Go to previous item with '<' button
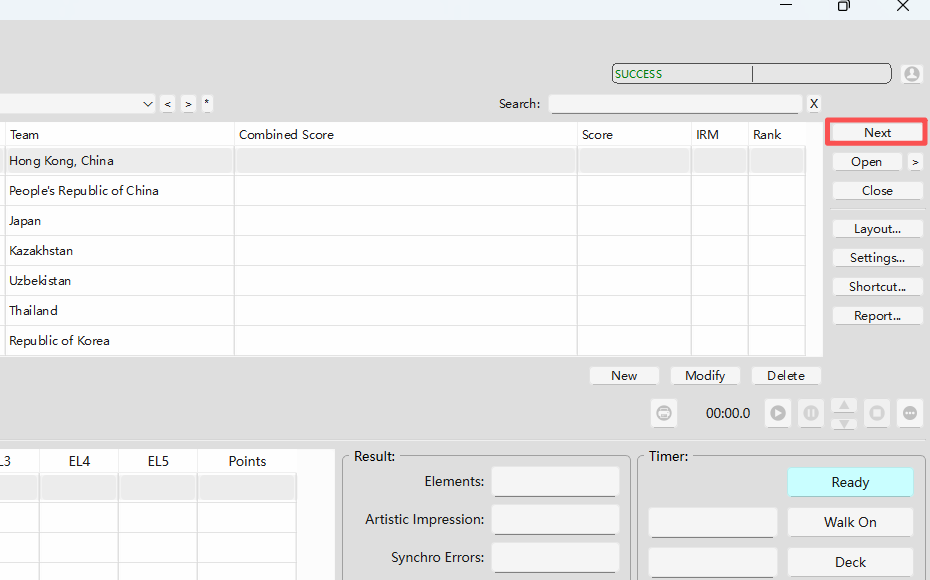930x580 pixels. pos(168,104)
